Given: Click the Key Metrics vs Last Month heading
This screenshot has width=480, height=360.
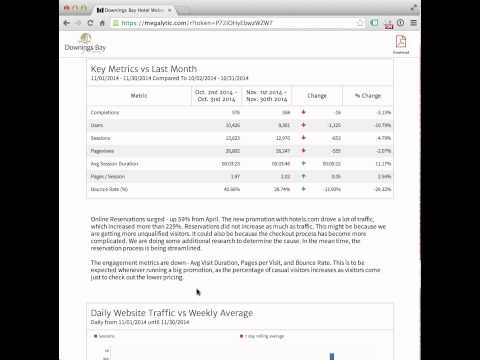Looking at the screenshot, I should 144,69.
